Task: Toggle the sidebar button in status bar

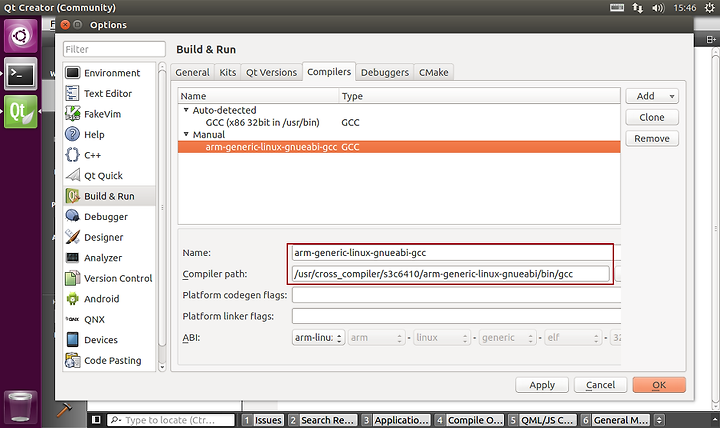Action: (96, 420)
